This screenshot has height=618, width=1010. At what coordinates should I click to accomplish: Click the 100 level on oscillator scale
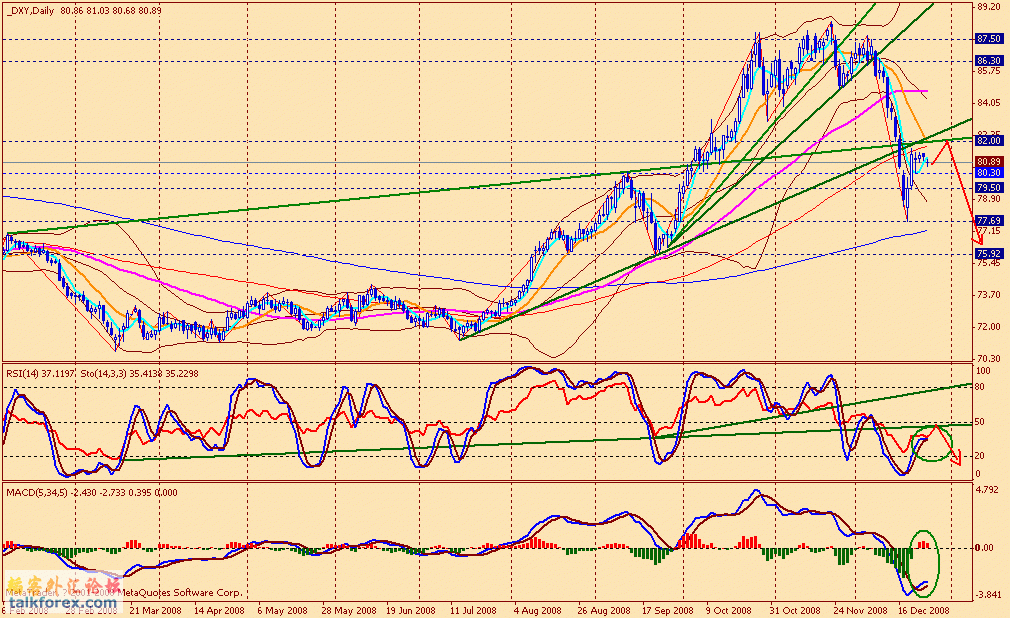[983, 371]
